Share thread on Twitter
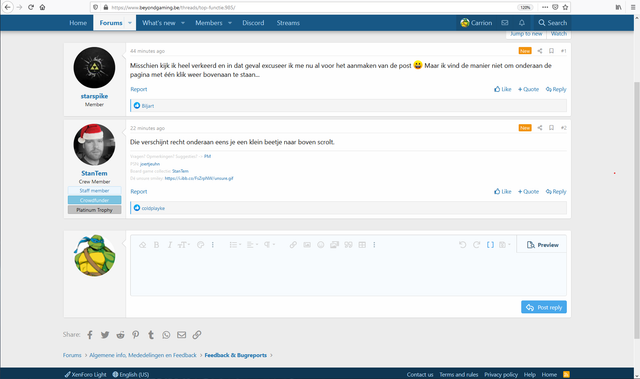Image resolution: width=640 pixels, height=379 pixels. (105, 335)
